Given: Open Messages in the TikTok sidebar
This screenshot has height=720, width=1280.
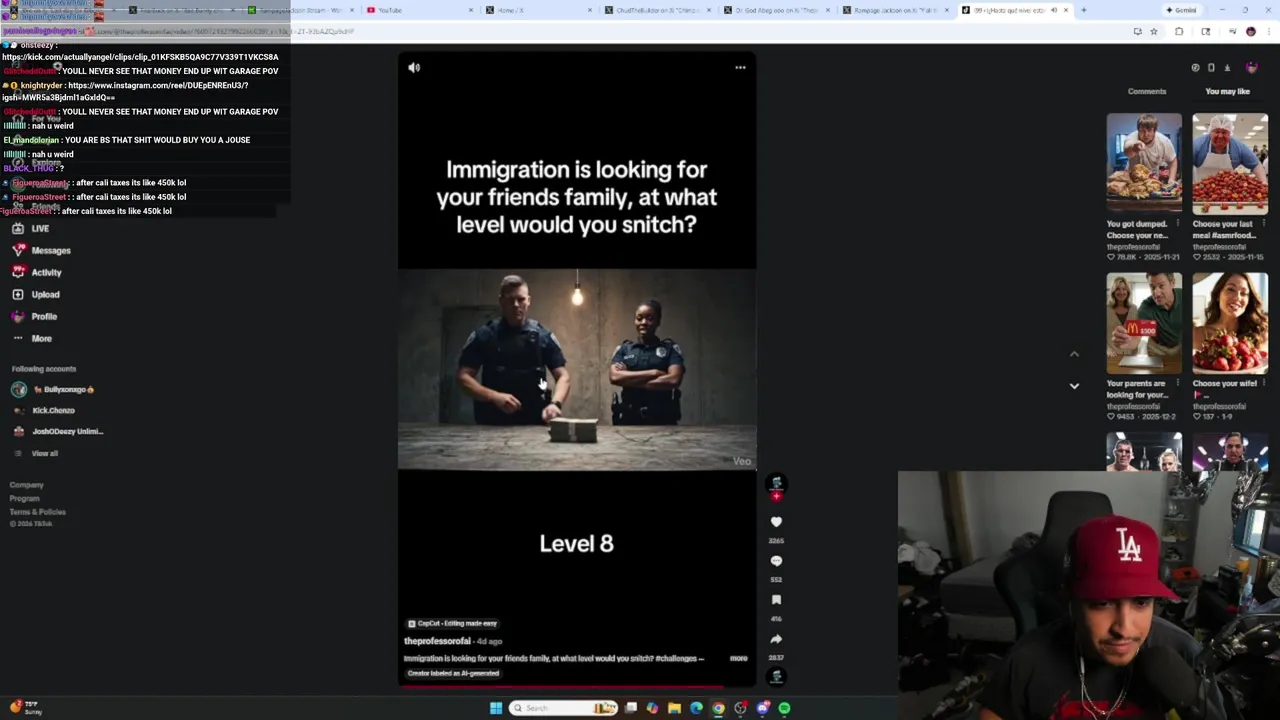Looking at the screenshot, I should click(x=51, y=250).
